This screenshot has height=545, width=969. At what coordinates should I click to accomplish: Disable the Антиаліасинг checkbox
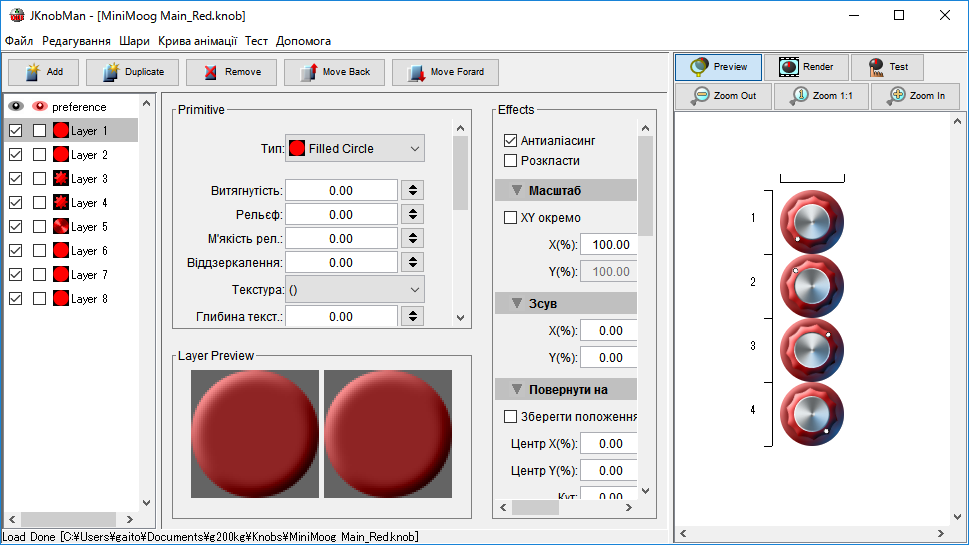click(x=511, y=141)
